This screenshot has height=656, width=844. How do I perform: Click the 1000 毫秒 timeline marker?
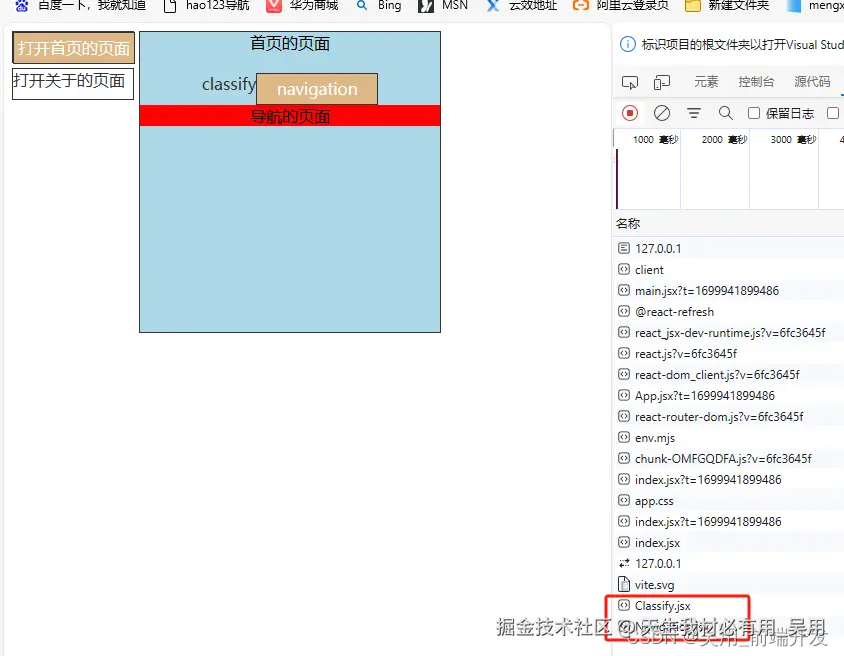[x=656, y=140]
